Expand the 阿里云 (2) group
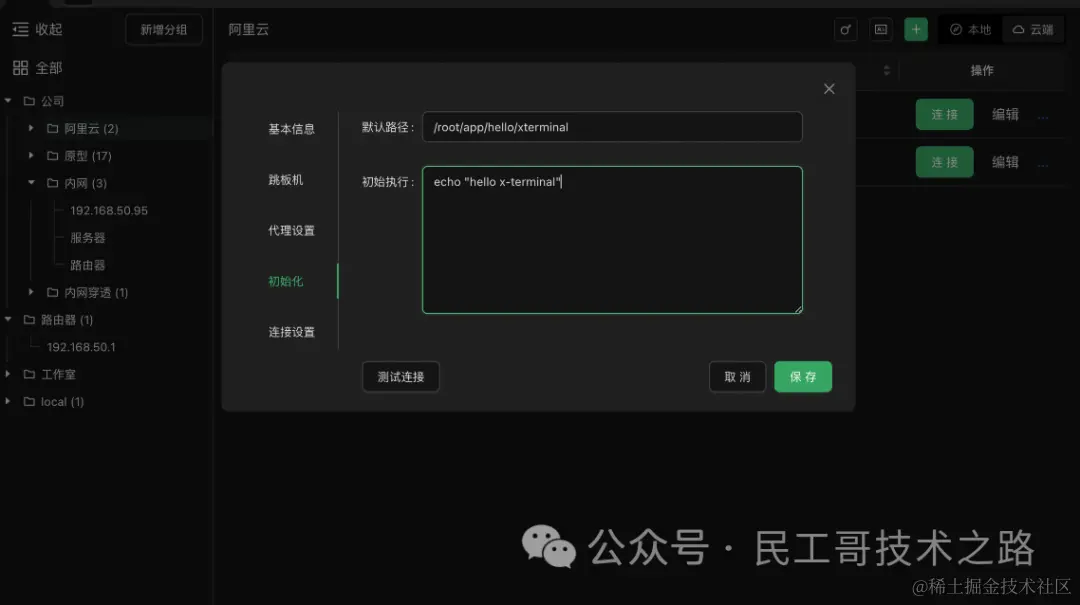The image size is (1080, 605). click(x=30, y=128)
